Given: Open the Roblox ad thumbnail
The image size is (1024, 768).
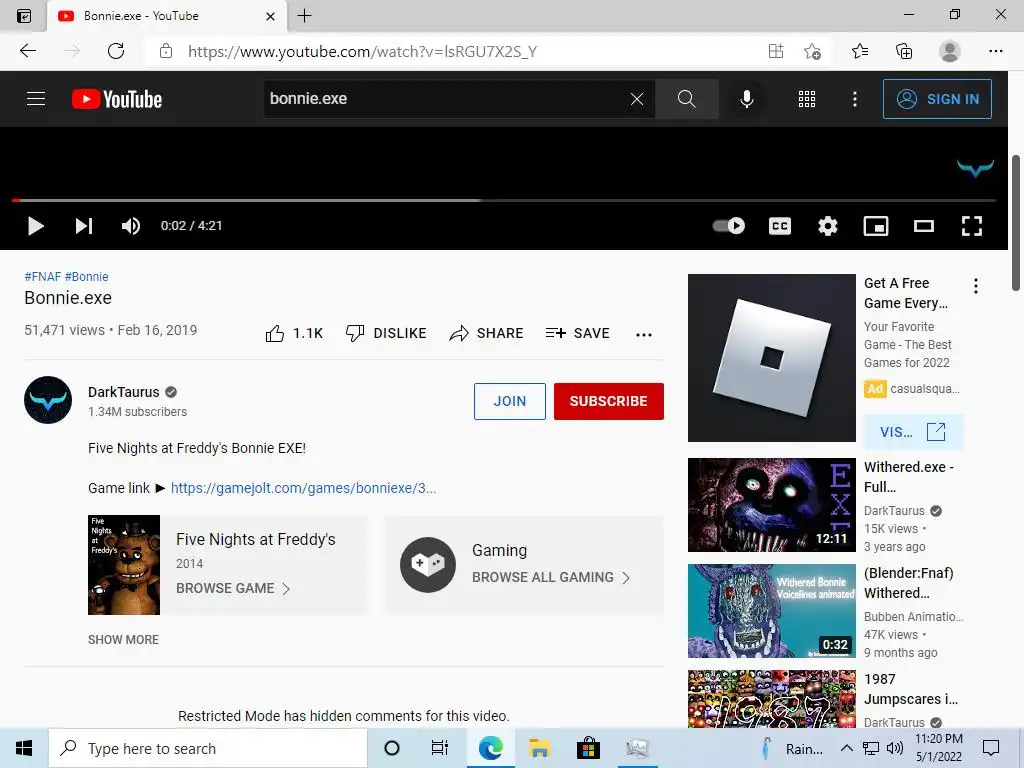Looking at the screenshot, I should [x=772, y=358].
